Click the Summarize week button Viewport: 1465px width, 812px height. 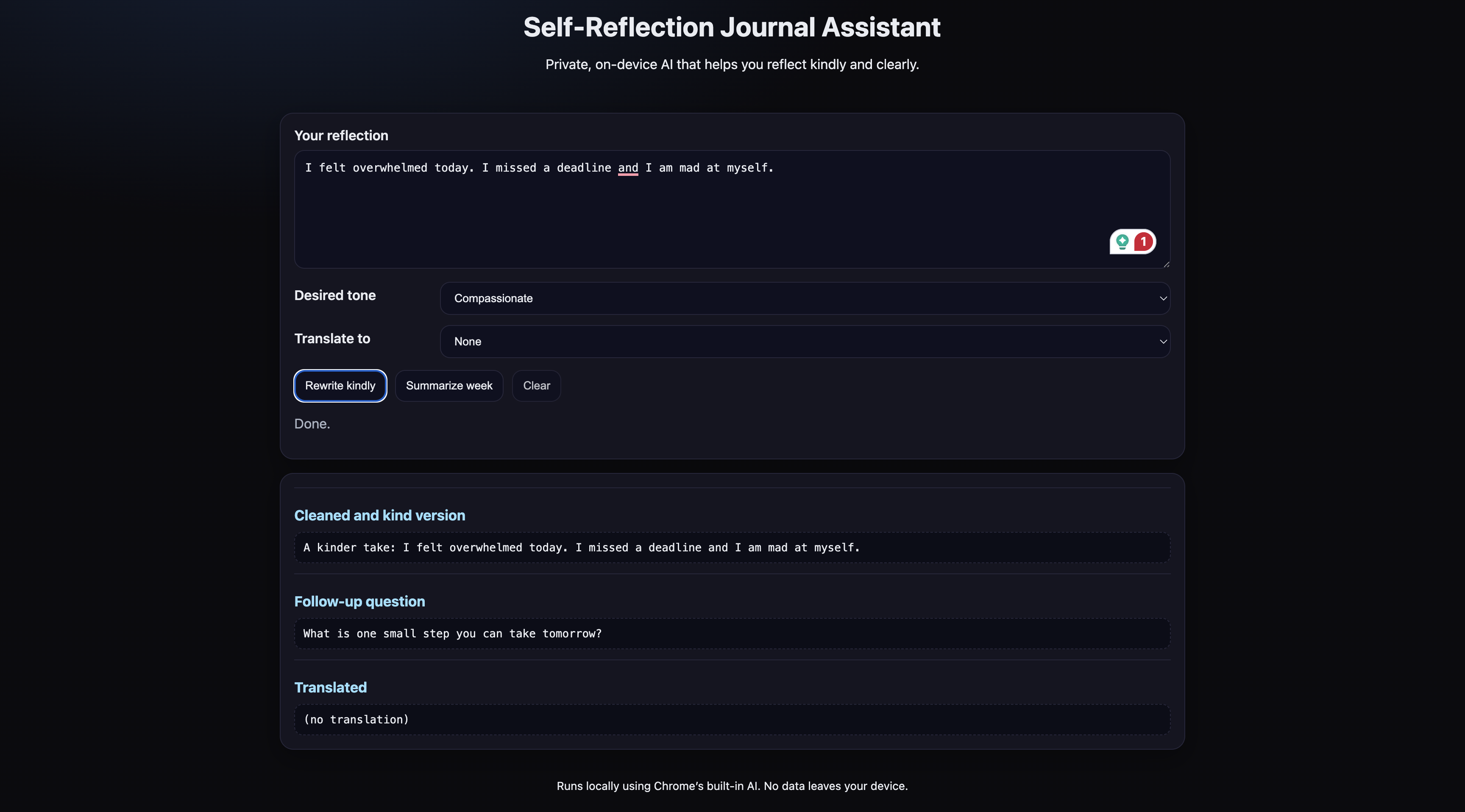tap(449, 386)
